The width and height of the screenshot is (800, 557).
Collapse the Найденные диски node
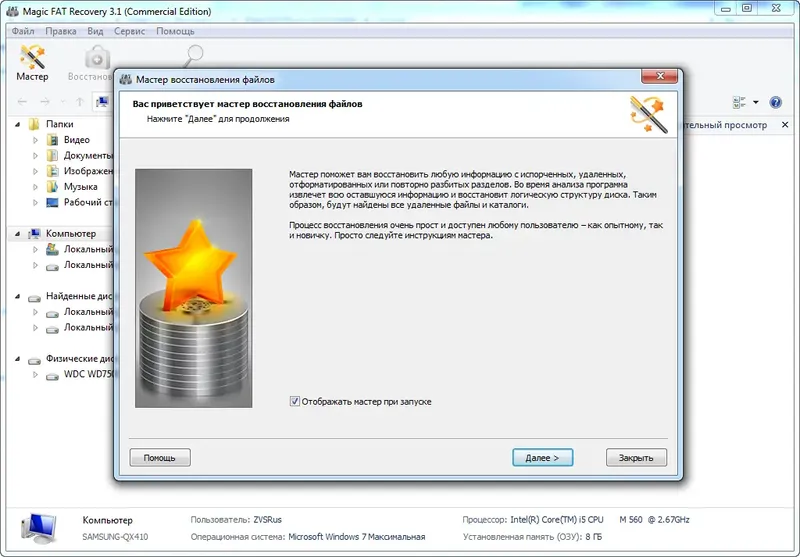tap(17, 296)
